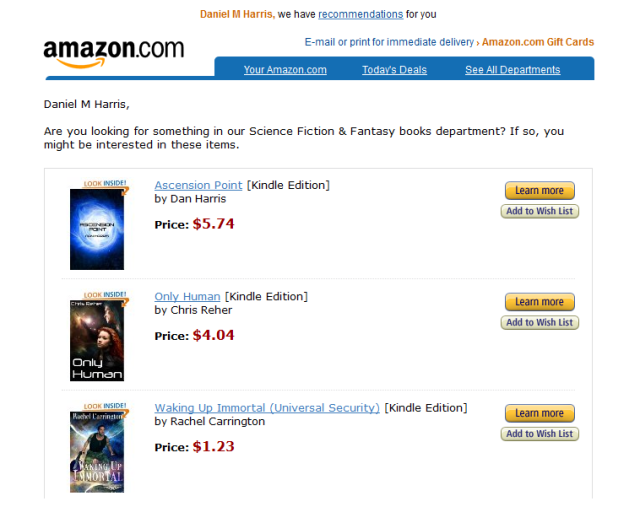640x512 pixels.
Task: Follow the recommendations link at top
Action: click(360, 14)
